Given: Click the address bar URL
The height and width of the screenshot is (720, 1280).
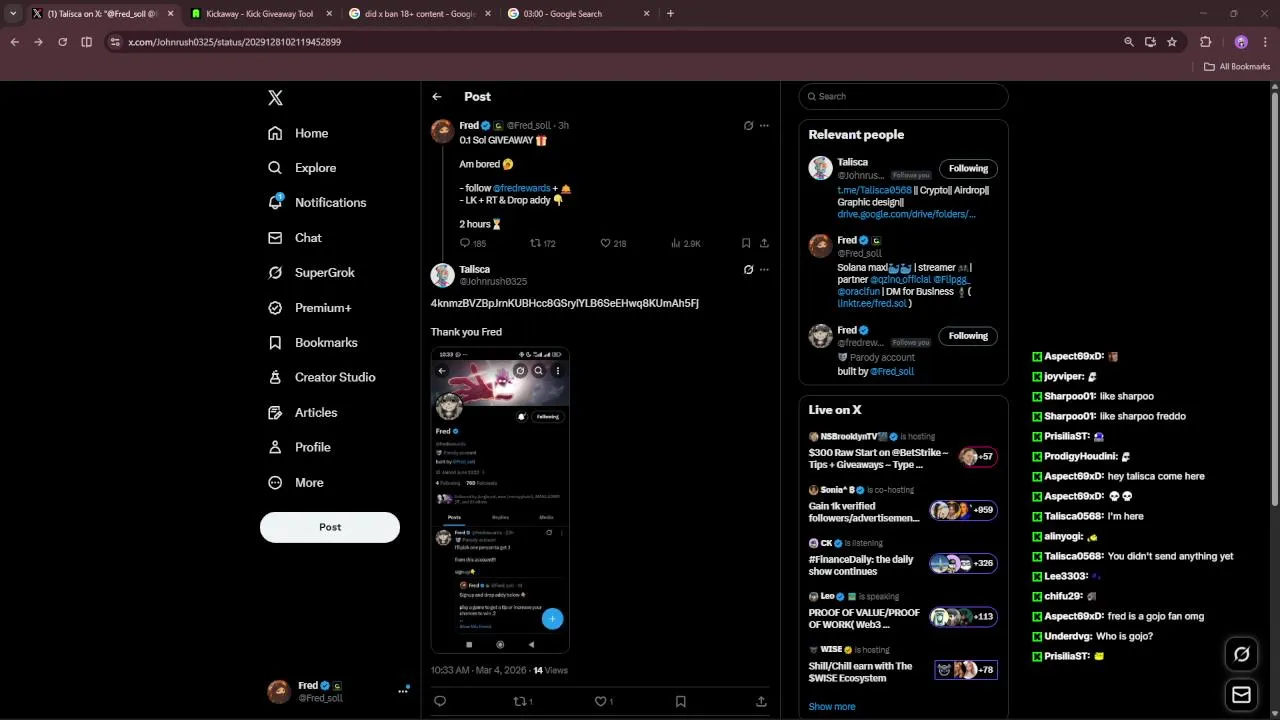Looking at the screenshot, I should point(235,42).
